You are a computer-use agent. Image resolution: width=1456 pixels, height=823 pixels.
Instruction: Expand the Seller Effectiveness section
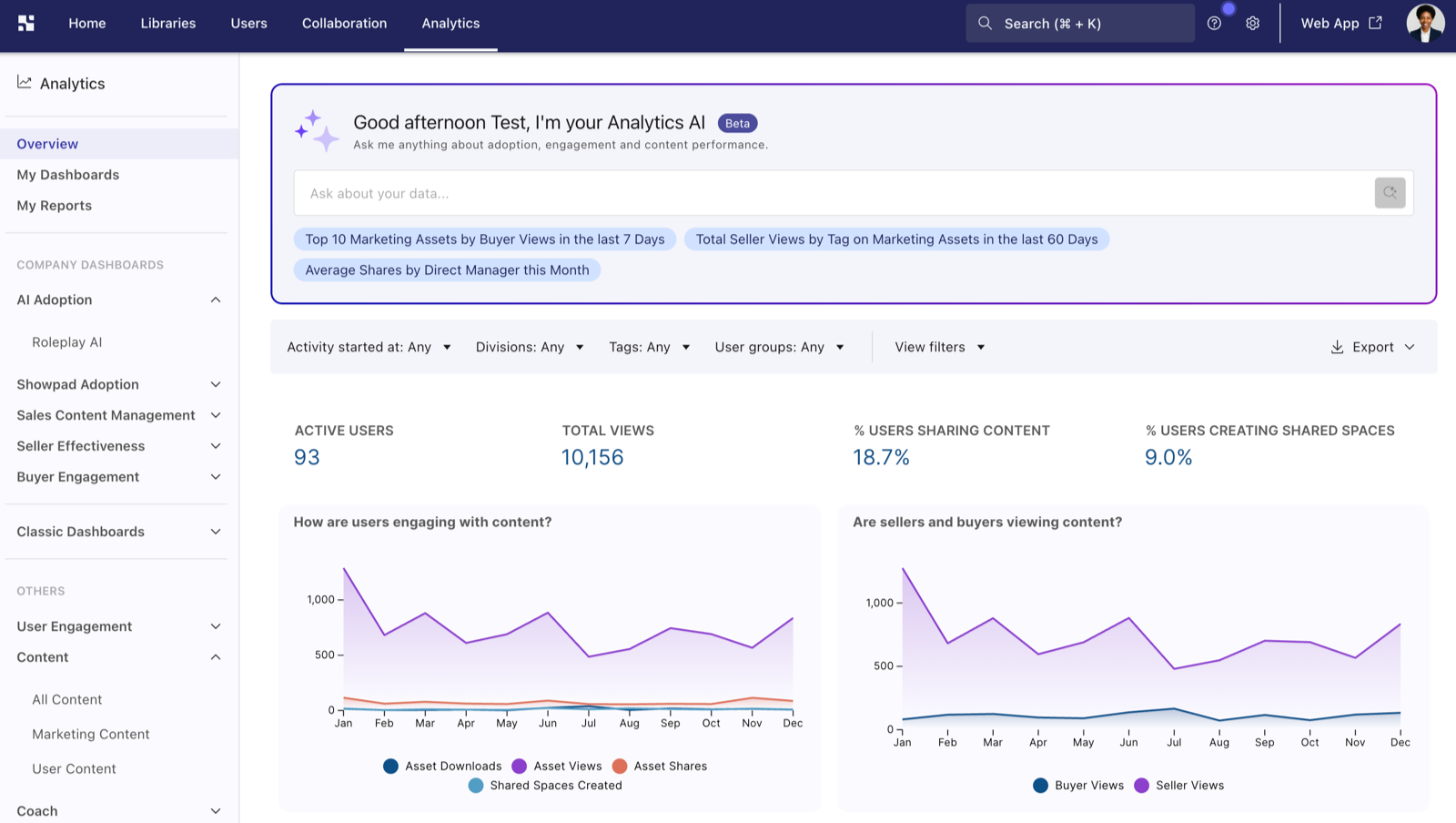(216, 447)
